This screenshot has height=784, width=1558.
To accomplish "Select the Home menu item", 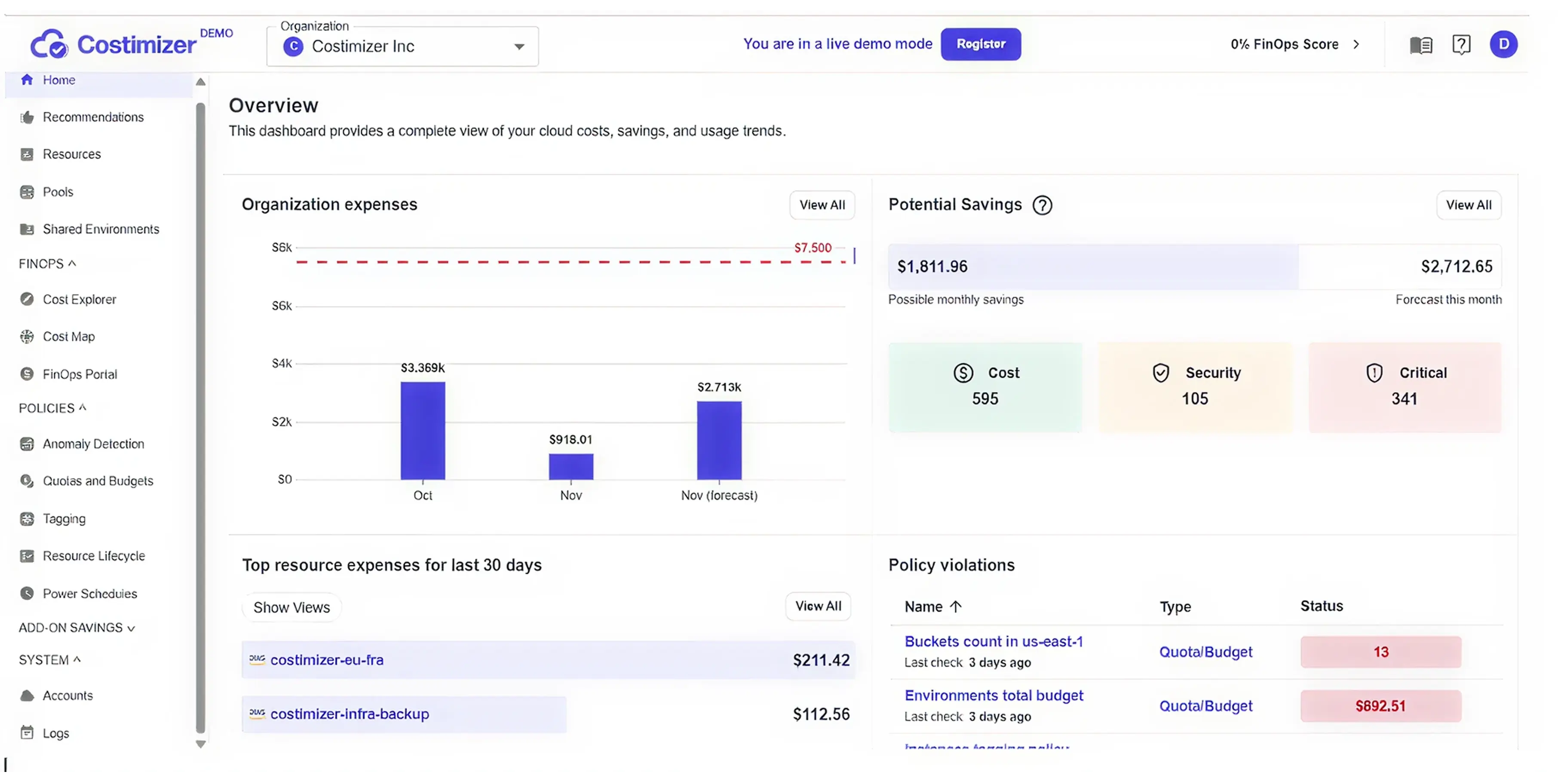I will 58,79.
